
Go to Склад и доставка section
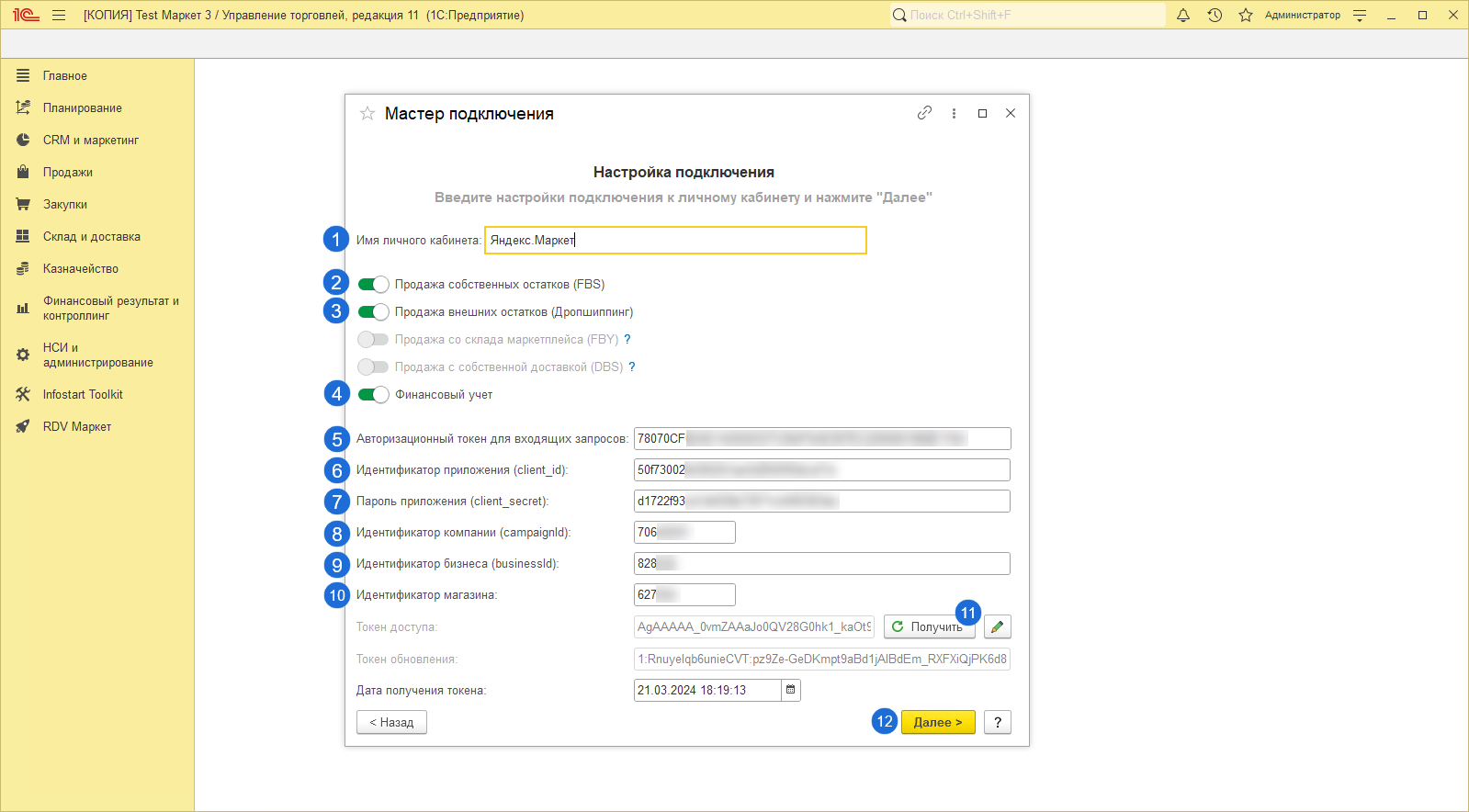tap(91, 236)
